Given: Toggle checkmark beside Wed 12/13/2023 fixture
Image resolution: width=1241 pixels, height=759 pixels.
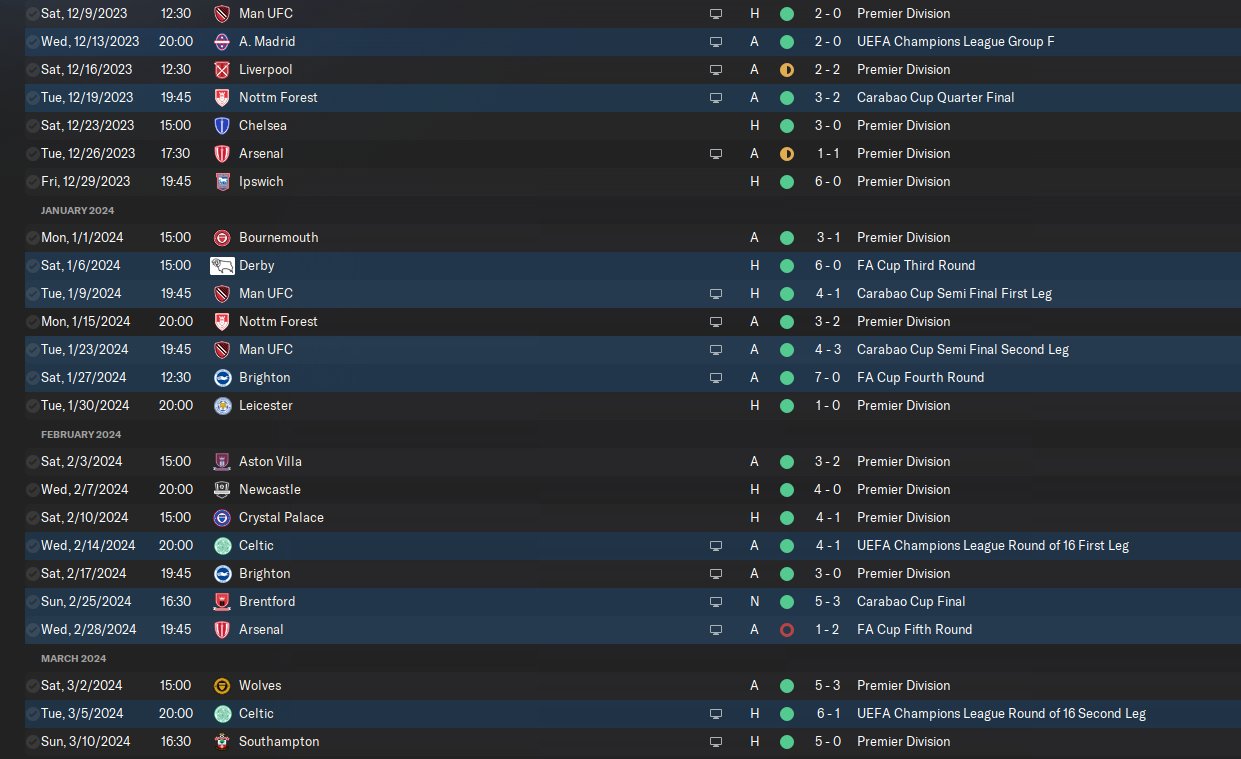Looking at the screenshot, I should pyautogui.click(x=33, y=42).
